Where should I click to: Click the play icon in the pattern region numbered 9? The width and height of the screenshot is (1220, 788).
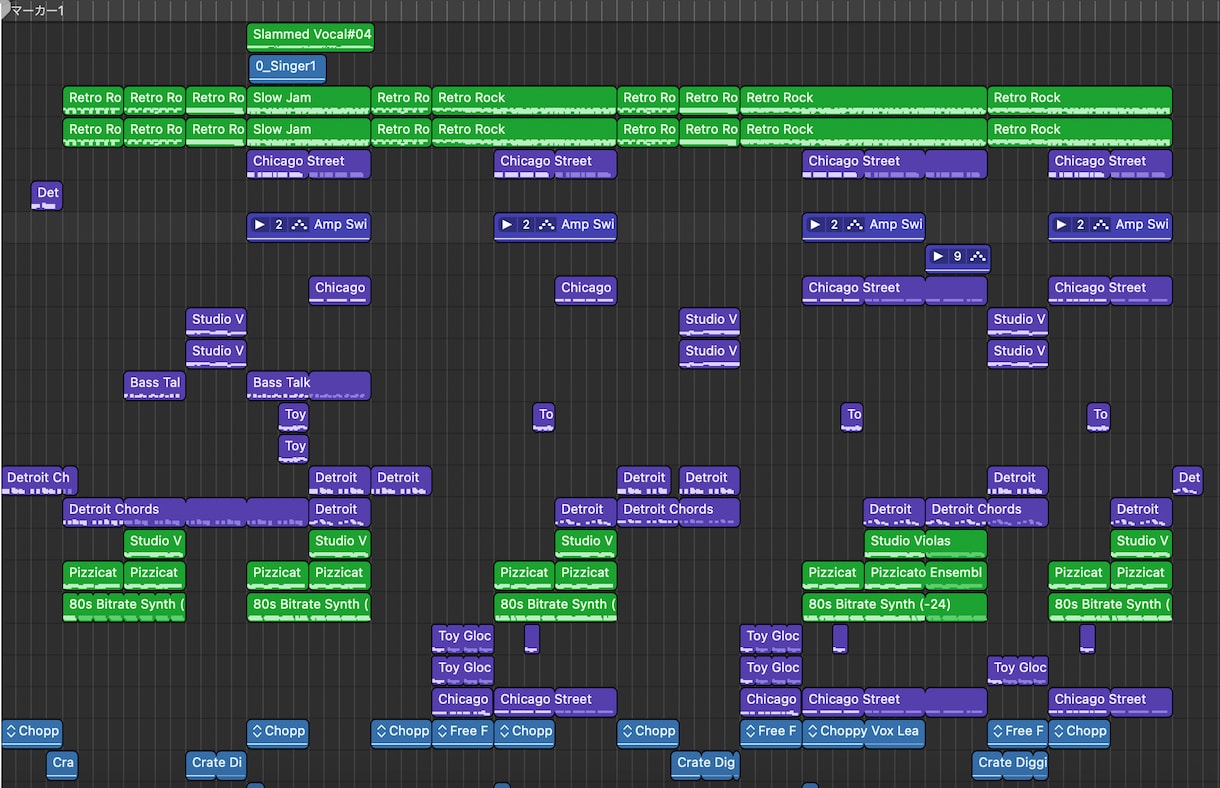click(937, 256)
